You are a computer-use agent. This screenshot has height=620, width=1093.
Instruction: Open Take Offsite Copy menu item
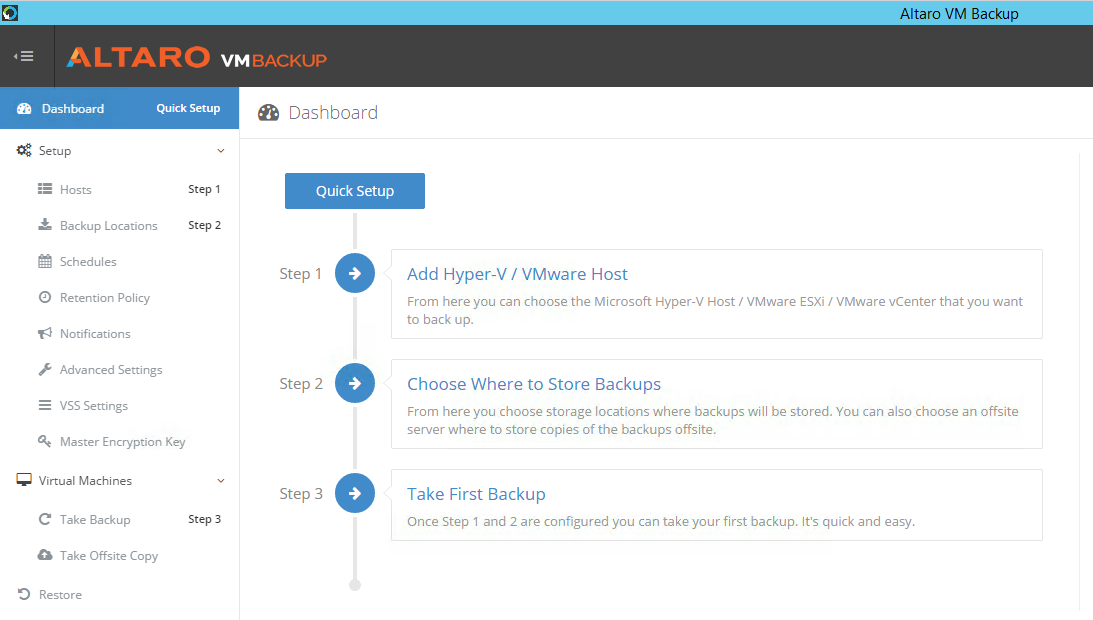click(109, 556)
